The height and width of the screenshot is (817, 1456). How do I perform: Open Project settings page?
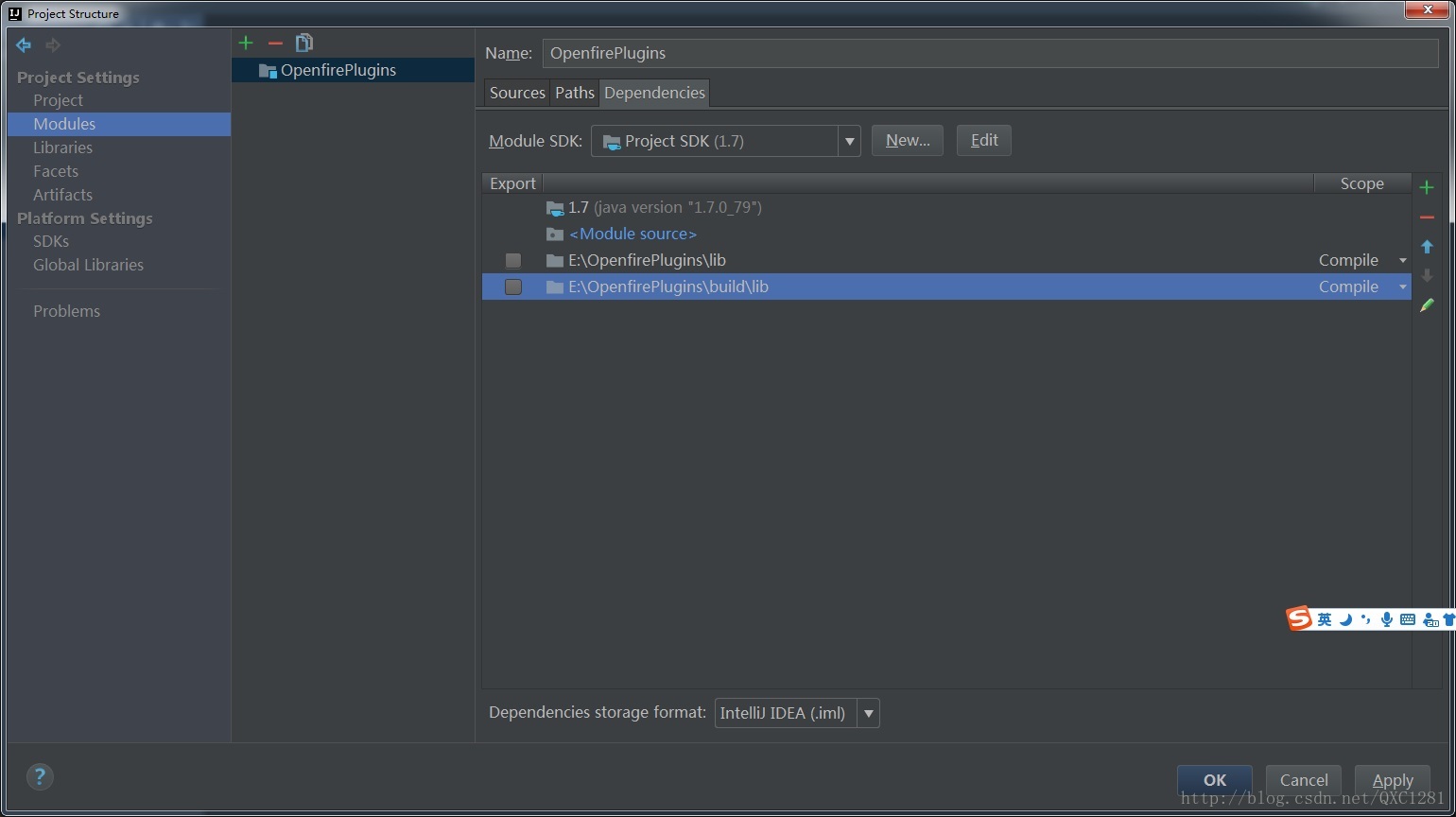coord(58,100)
